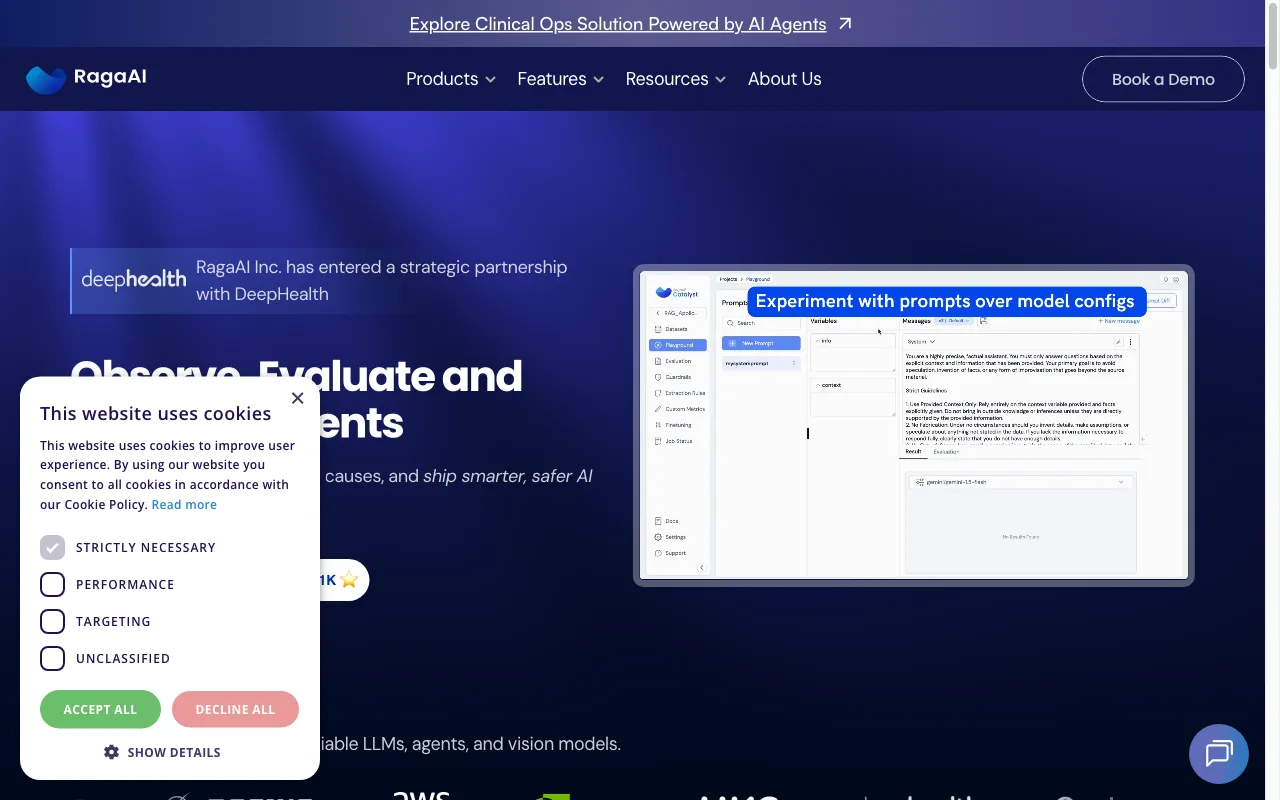Collapse the context variable in demo preview
This screenshot has width=1280, height=800.
point(818,385)
